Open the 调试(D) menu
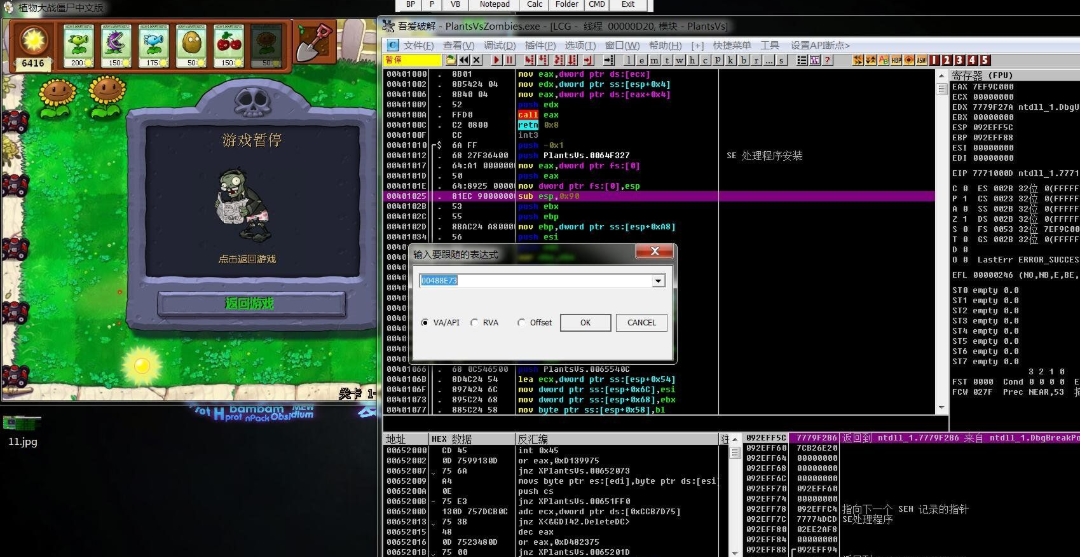 [x=499, y=45]
